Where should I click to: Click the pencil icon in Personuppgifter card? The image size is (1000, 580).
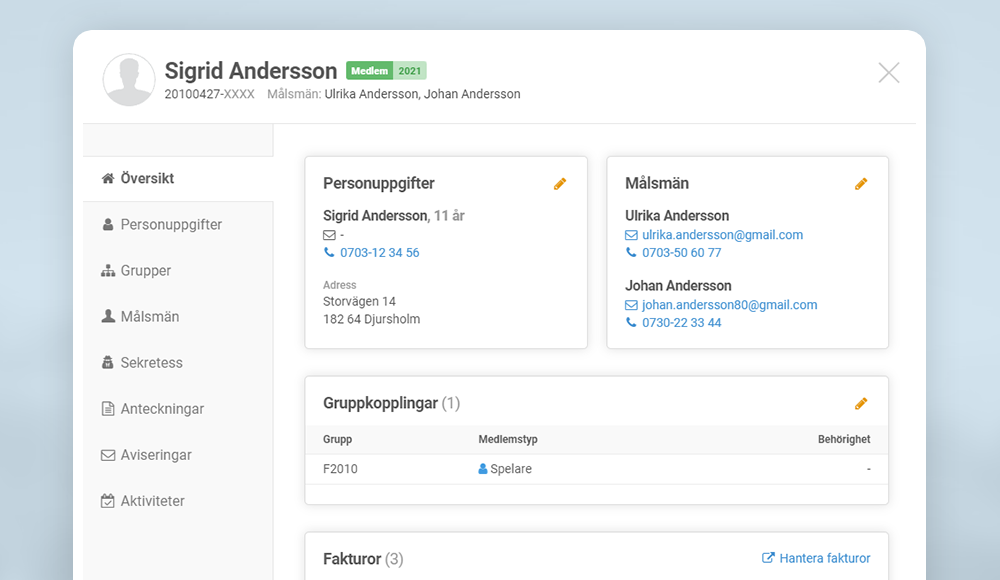560,184
